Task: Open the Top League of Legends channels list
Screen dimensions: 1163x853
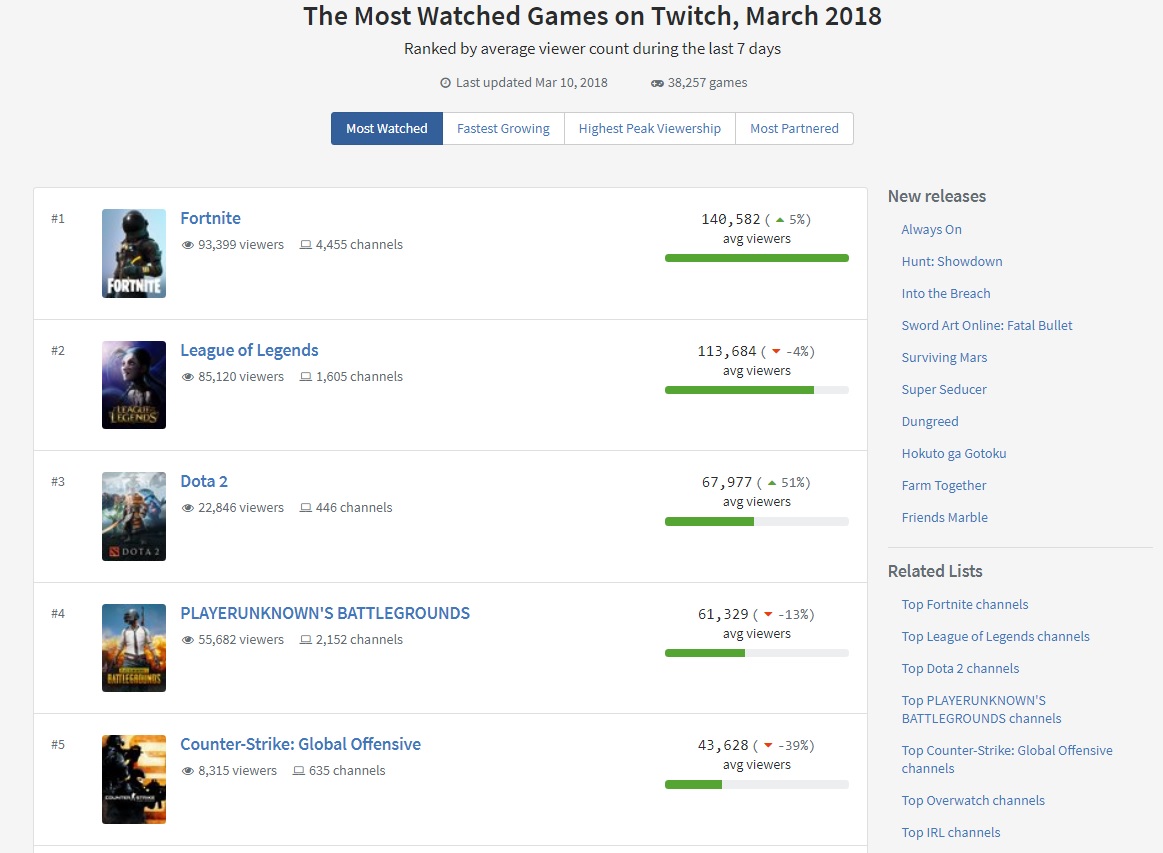Action: 995,636
